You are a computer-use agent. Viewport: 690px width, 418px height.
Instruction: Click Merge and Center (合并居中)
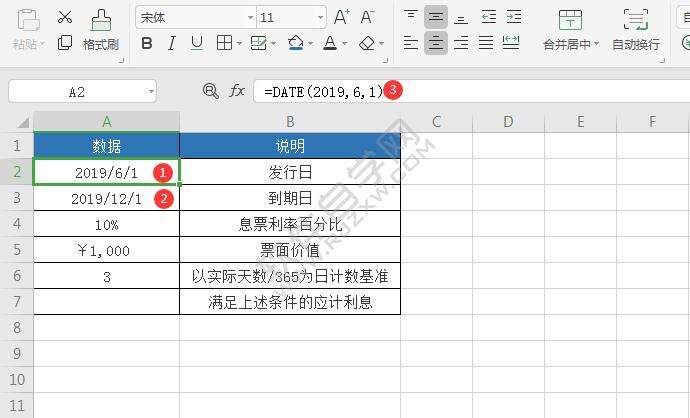pyautogui.click(x=570, y=29)
